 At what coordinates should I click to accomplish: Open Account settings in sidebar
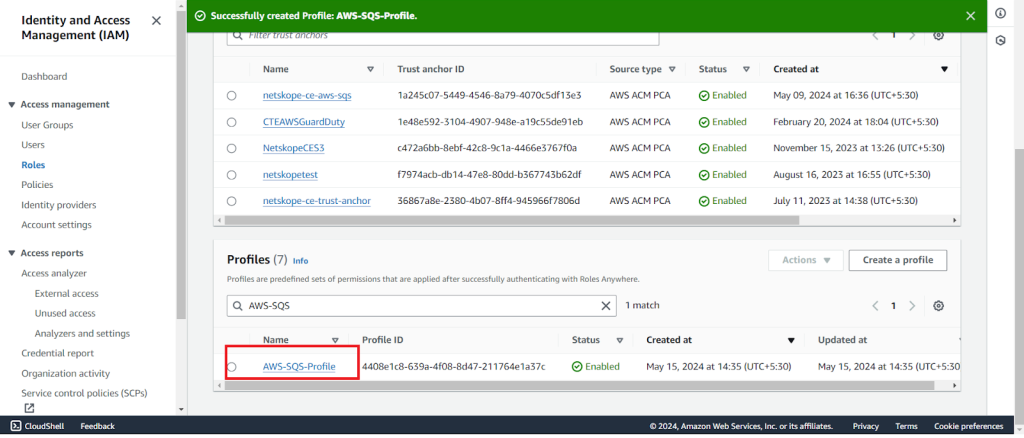[56, 225]
